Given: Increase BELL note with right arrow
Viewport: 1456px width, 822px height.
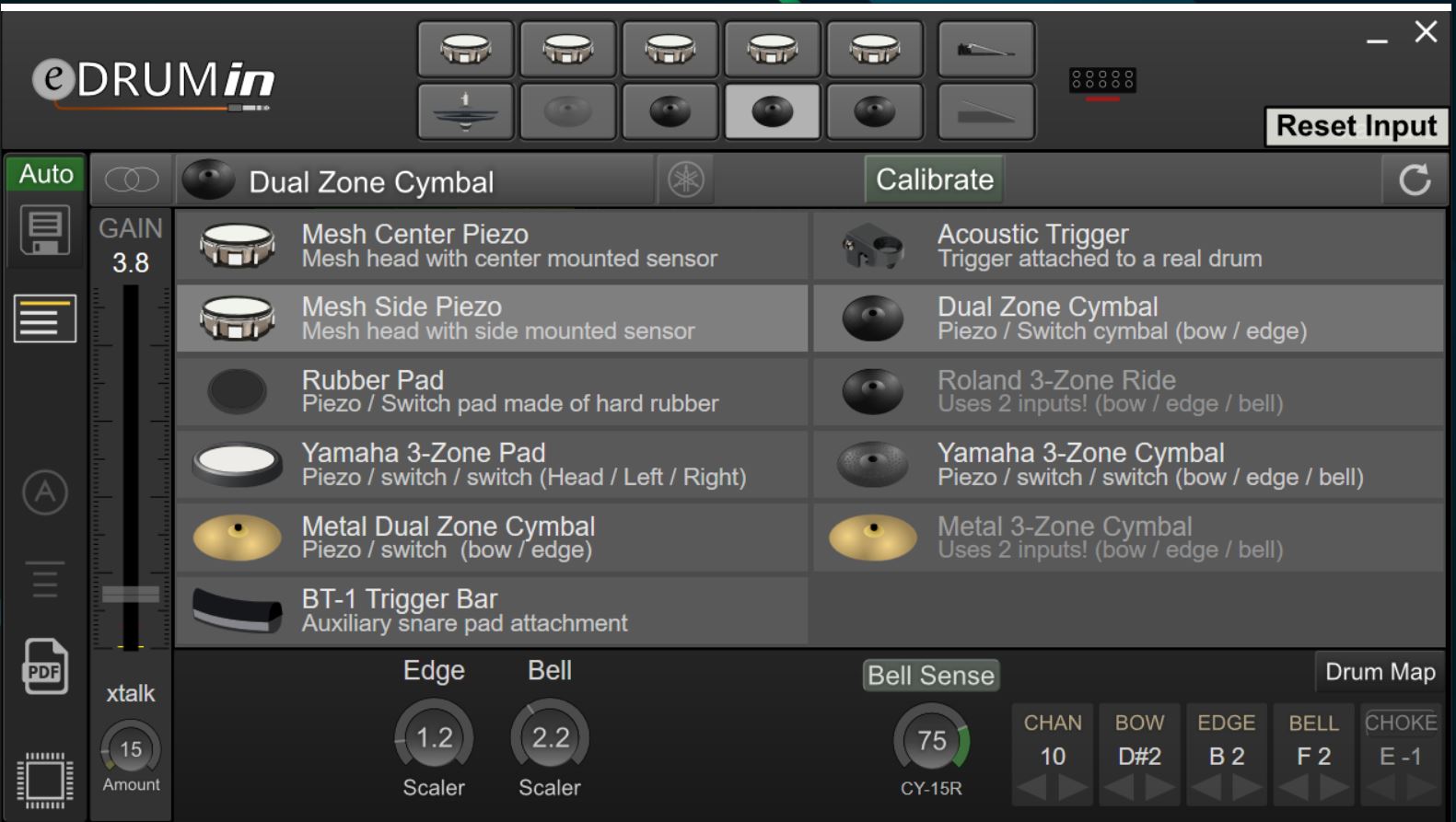Looking at the screenshot, I should coord(1334,788).
